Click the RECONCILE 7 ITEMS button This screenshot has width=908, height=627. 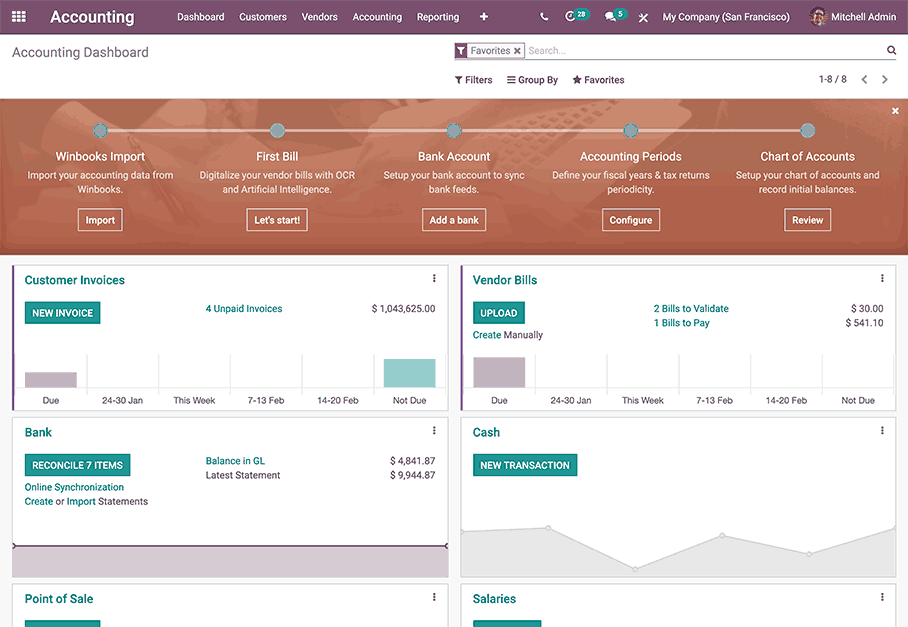(x=77, y=464)
